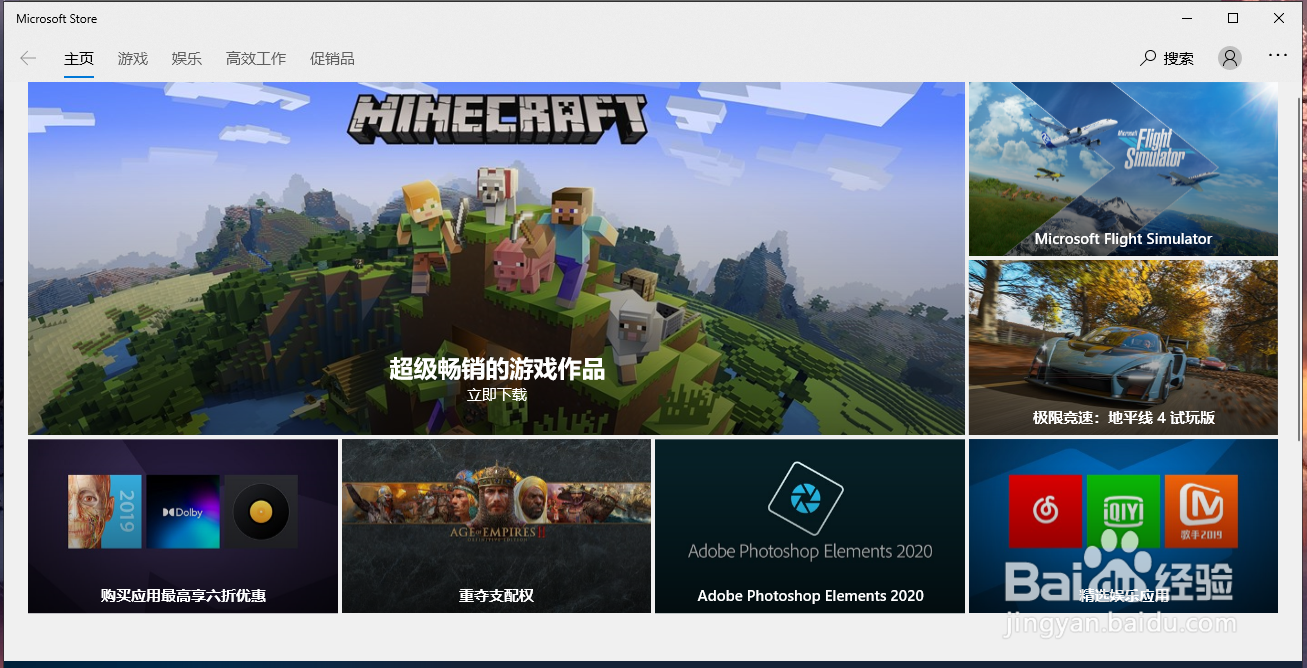The height and width of the screenshot is (668, 1307).
Task: Open the three-dots more menu
Action: pos(1278,56)
